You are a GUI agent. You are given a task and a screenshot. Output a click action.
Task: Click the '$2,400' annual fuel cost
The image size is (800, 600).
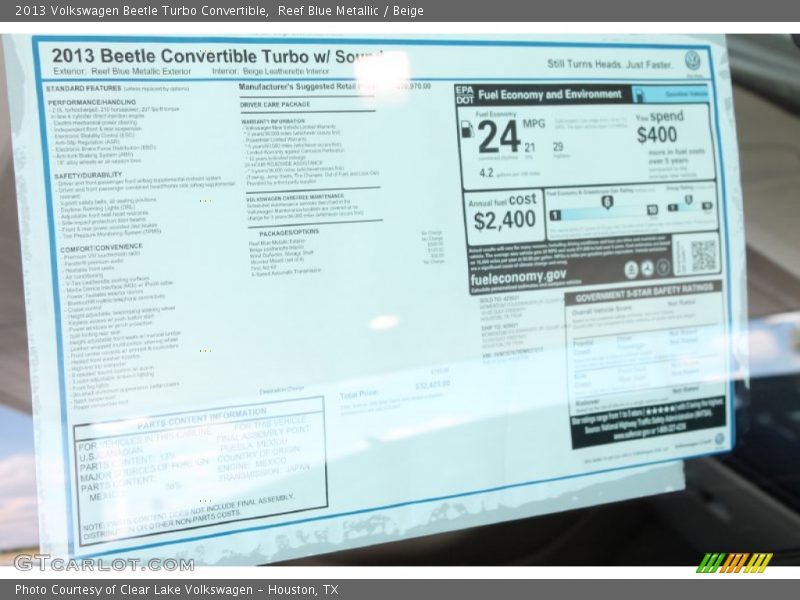(x=505, y=220)
